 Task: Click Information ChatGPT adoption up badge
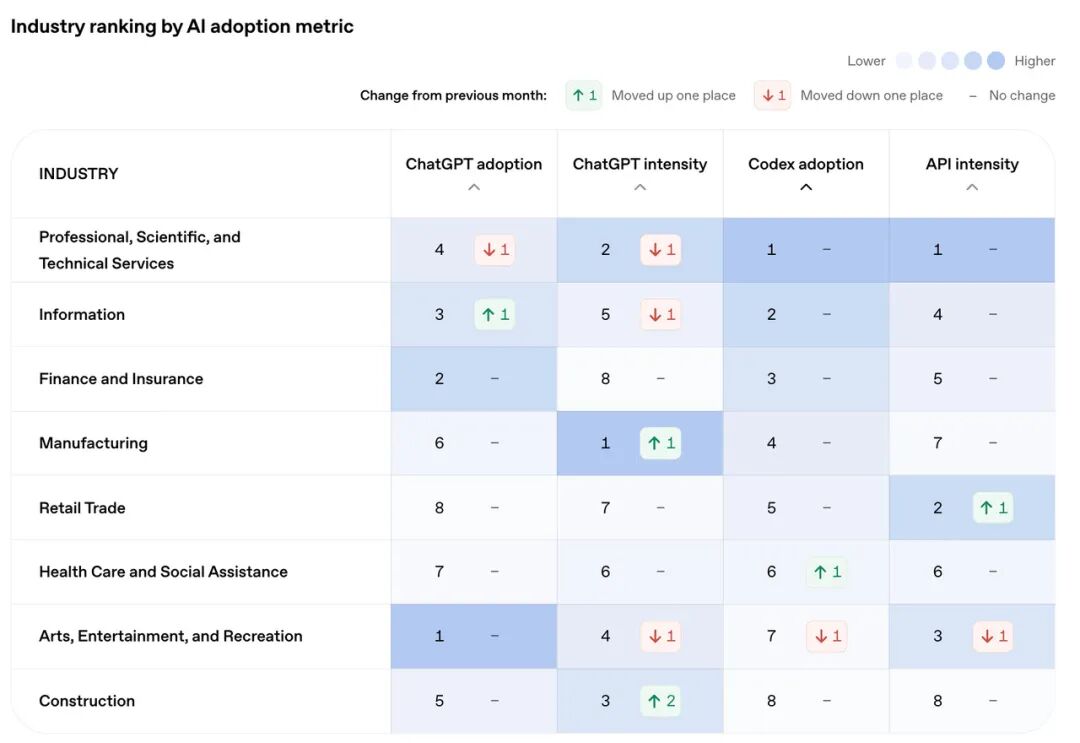495,315
